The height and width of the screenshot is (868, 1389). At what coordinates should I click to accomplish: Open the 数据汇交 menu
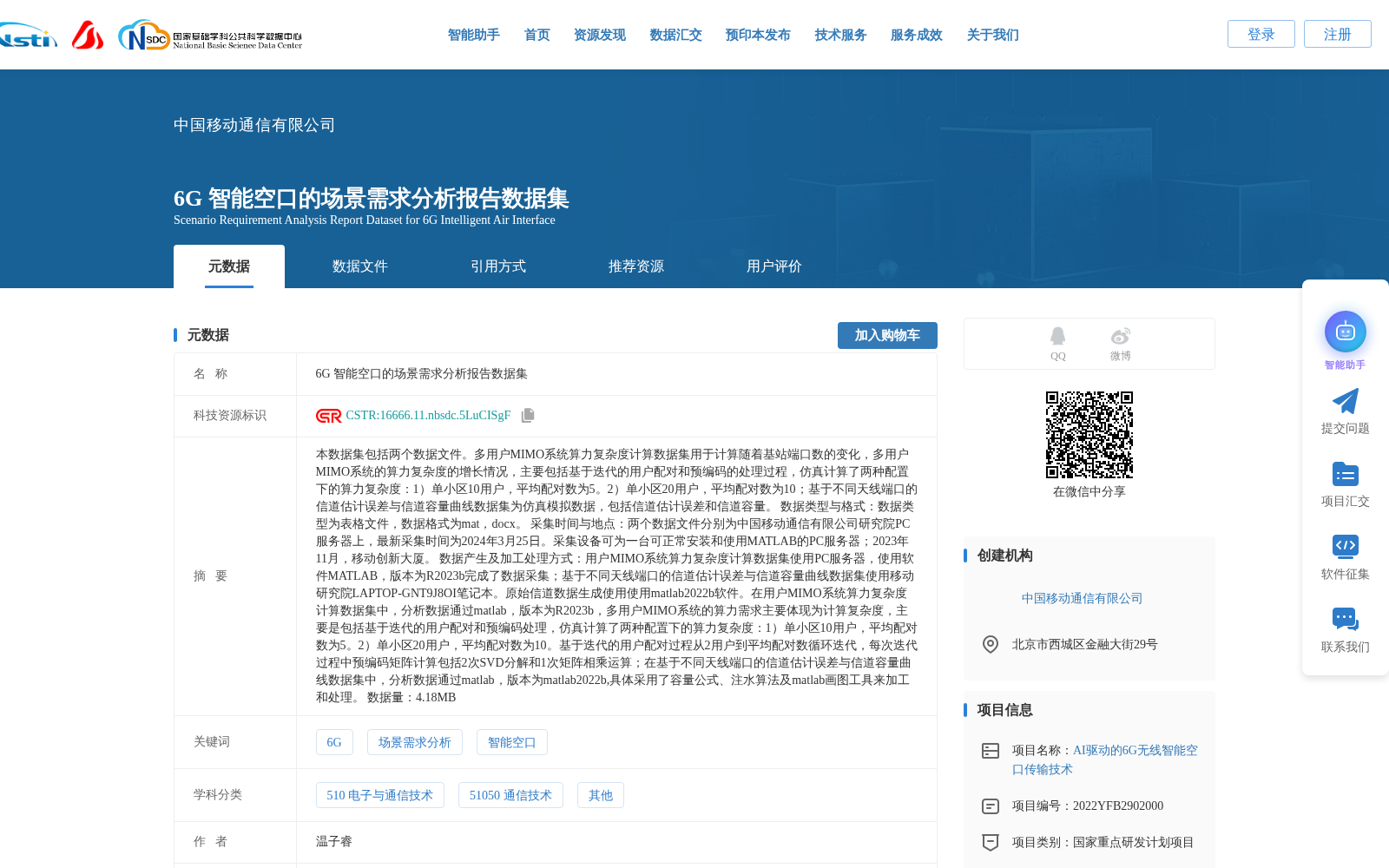(676, 35)
